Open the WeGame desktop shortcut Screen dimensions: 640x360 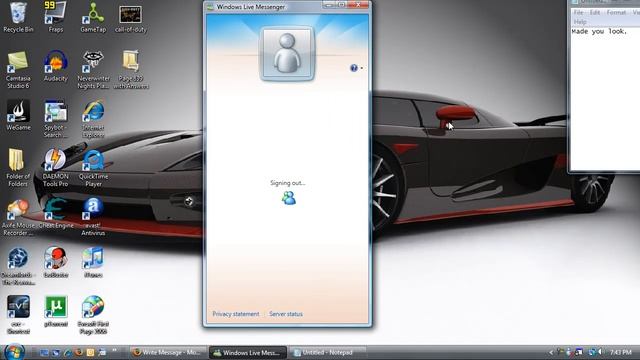(x=18, y=115)
